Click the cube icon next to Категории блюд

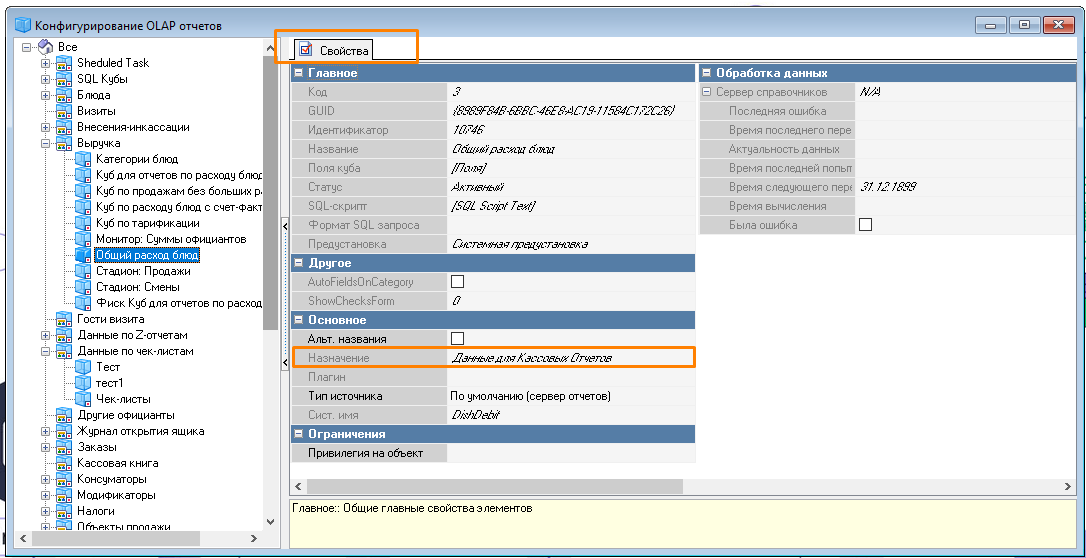coord(83,159)
